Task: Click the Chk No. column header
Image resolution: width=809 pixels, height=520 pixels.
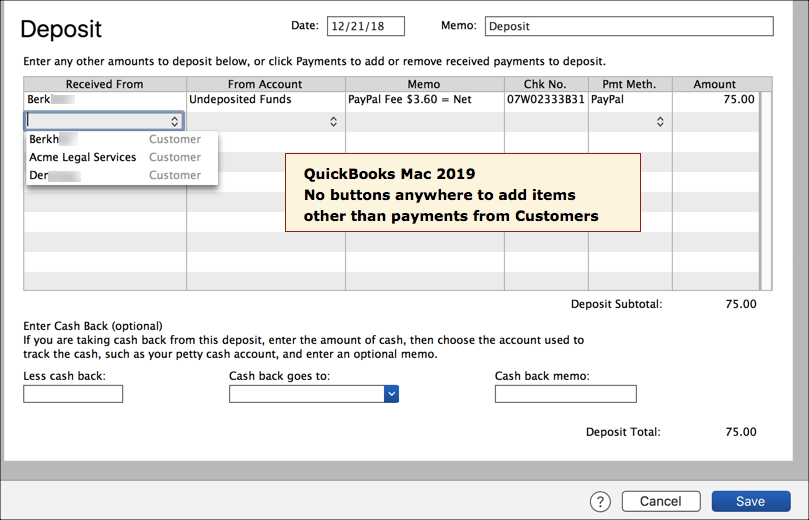Action: coord(546,84)
